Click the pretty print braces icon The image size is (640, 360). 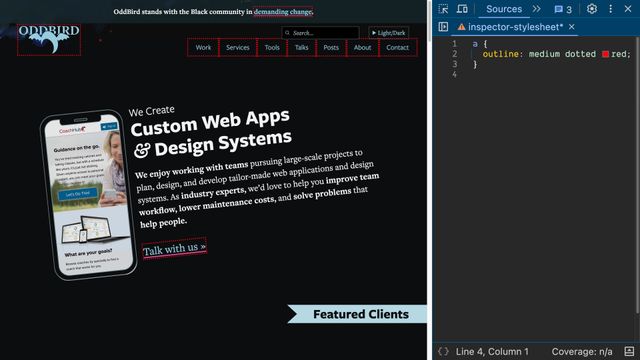coord(443,351)
